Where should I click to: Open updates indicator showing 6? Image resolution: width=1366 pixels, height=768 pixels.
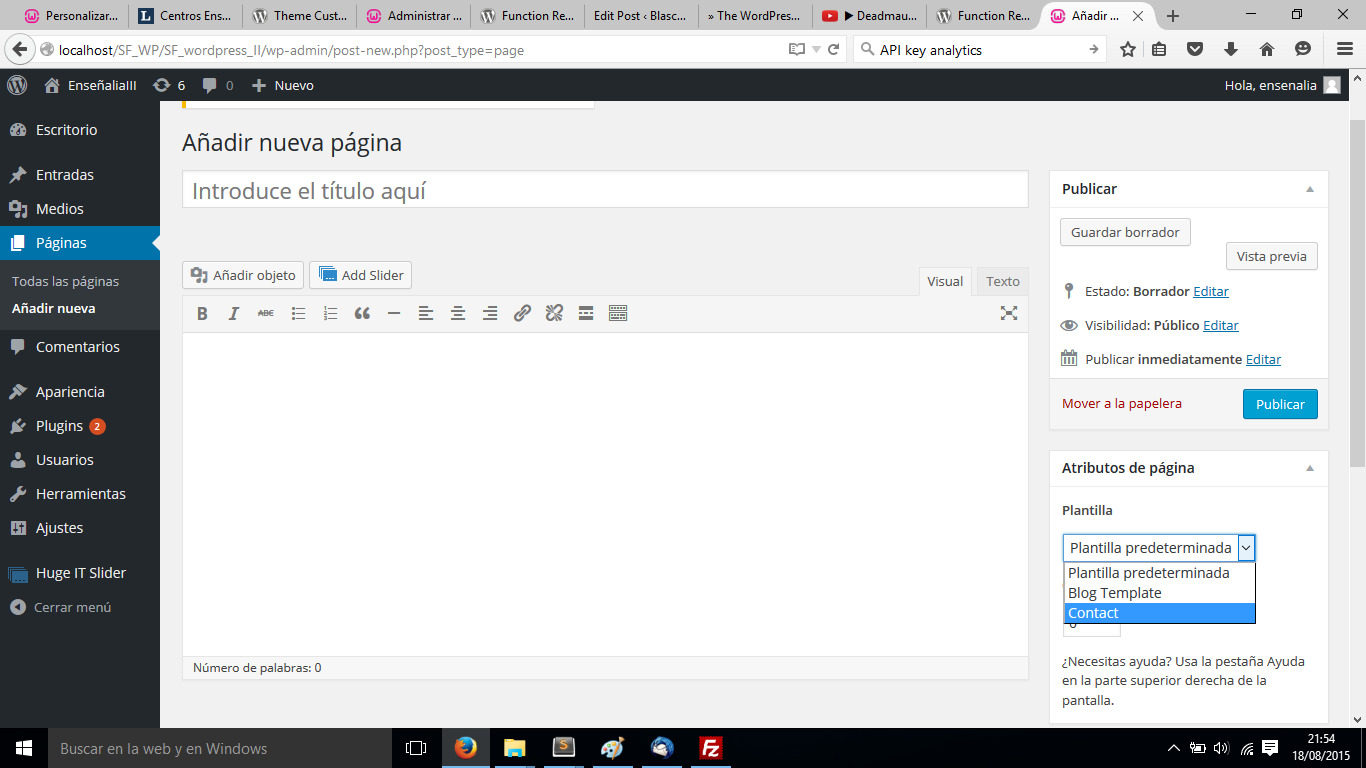pos(169,86)
